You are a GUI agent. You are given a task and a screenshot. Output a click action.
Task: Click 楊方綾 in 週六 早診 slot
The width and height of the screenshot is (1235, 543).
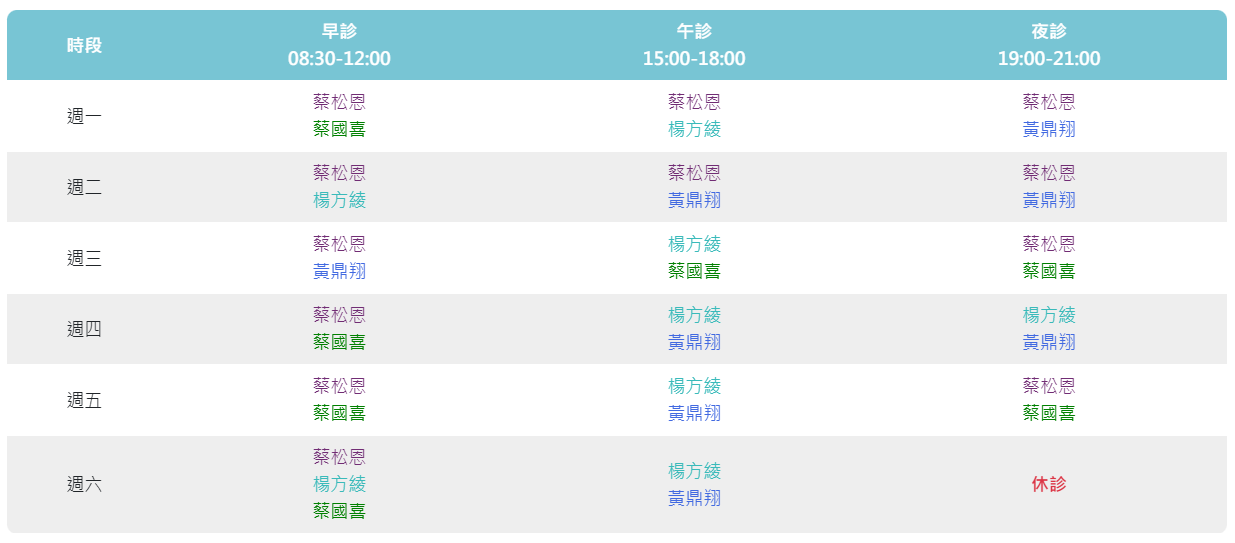(339, 484)
